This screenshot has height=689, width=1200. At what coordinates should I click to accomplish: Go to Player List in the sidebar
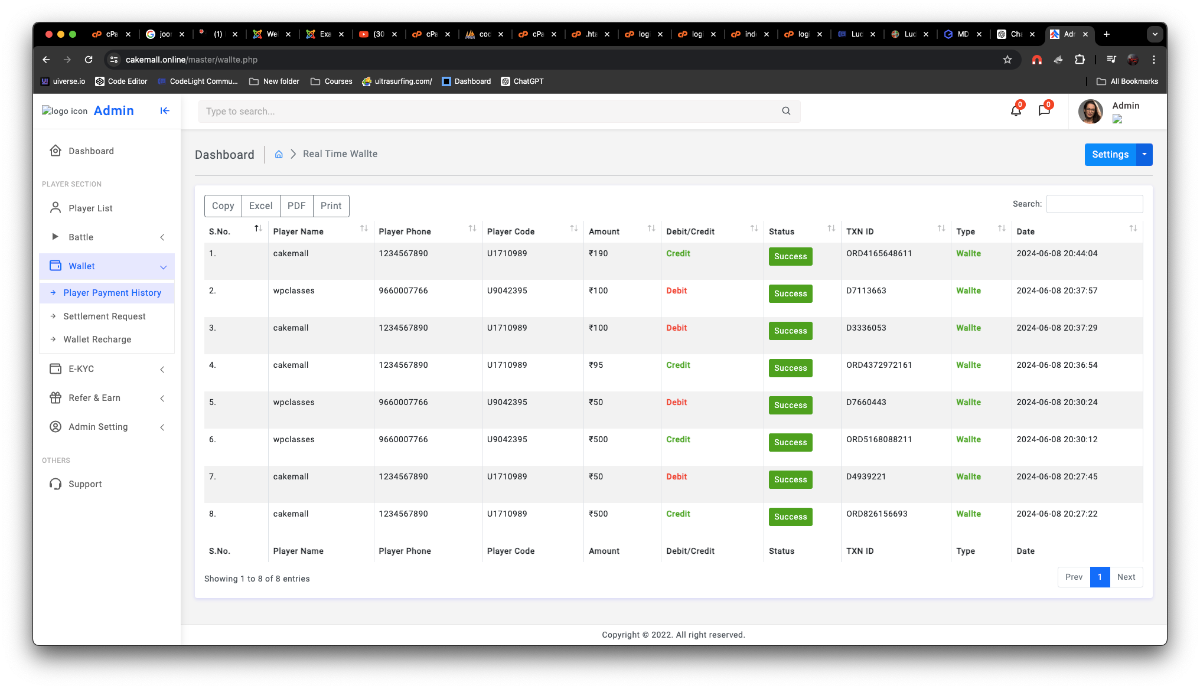(90, 208)
